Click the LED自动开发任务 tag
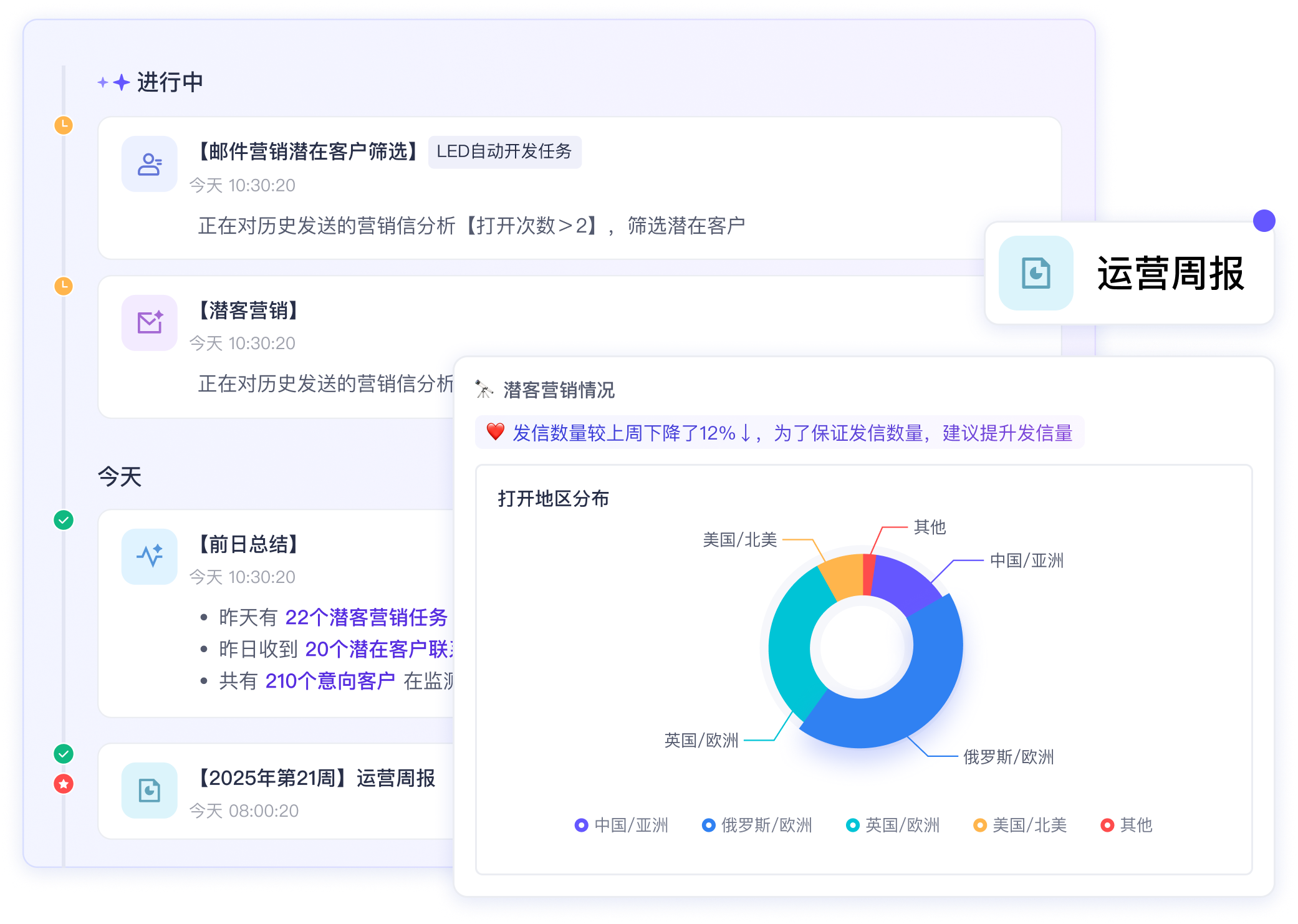 (504, 152)
